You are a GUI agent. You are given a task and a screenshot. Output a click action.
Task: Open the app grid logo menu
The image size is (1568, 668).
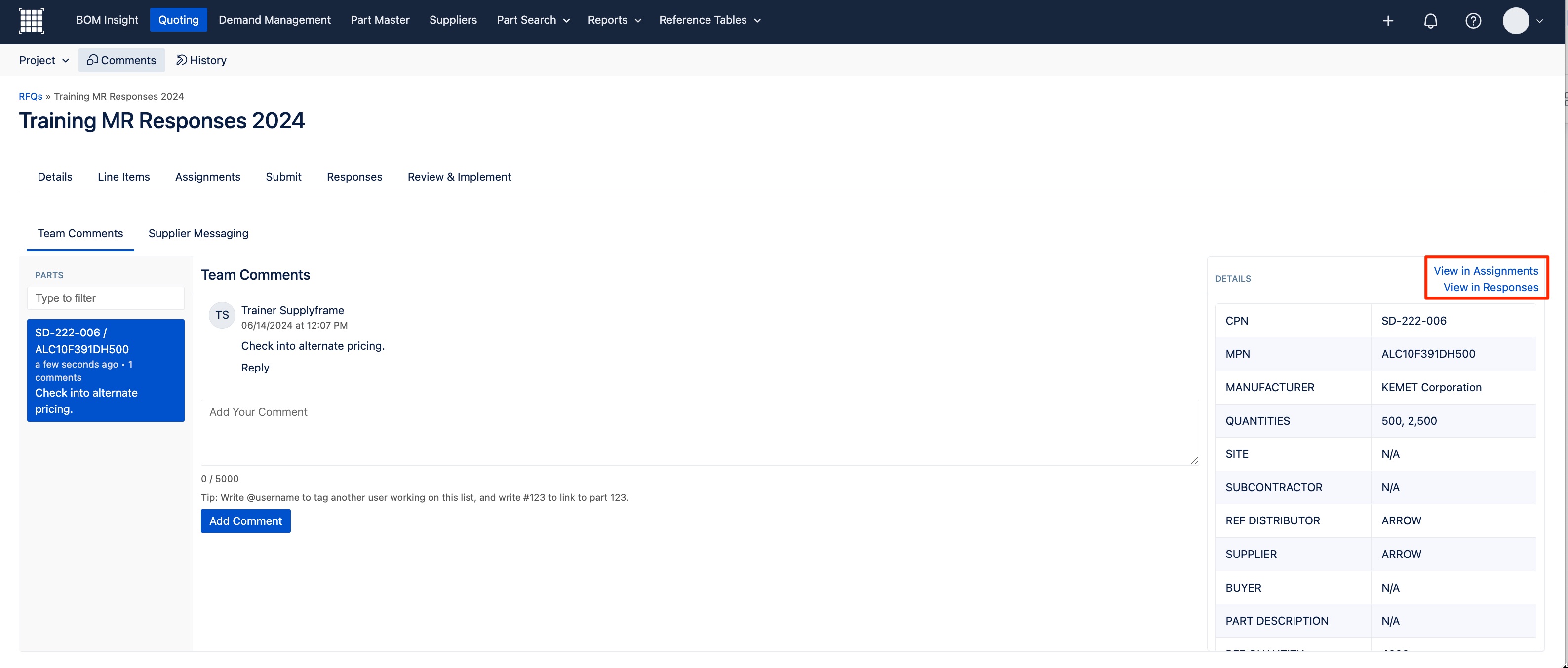(31, 20)
